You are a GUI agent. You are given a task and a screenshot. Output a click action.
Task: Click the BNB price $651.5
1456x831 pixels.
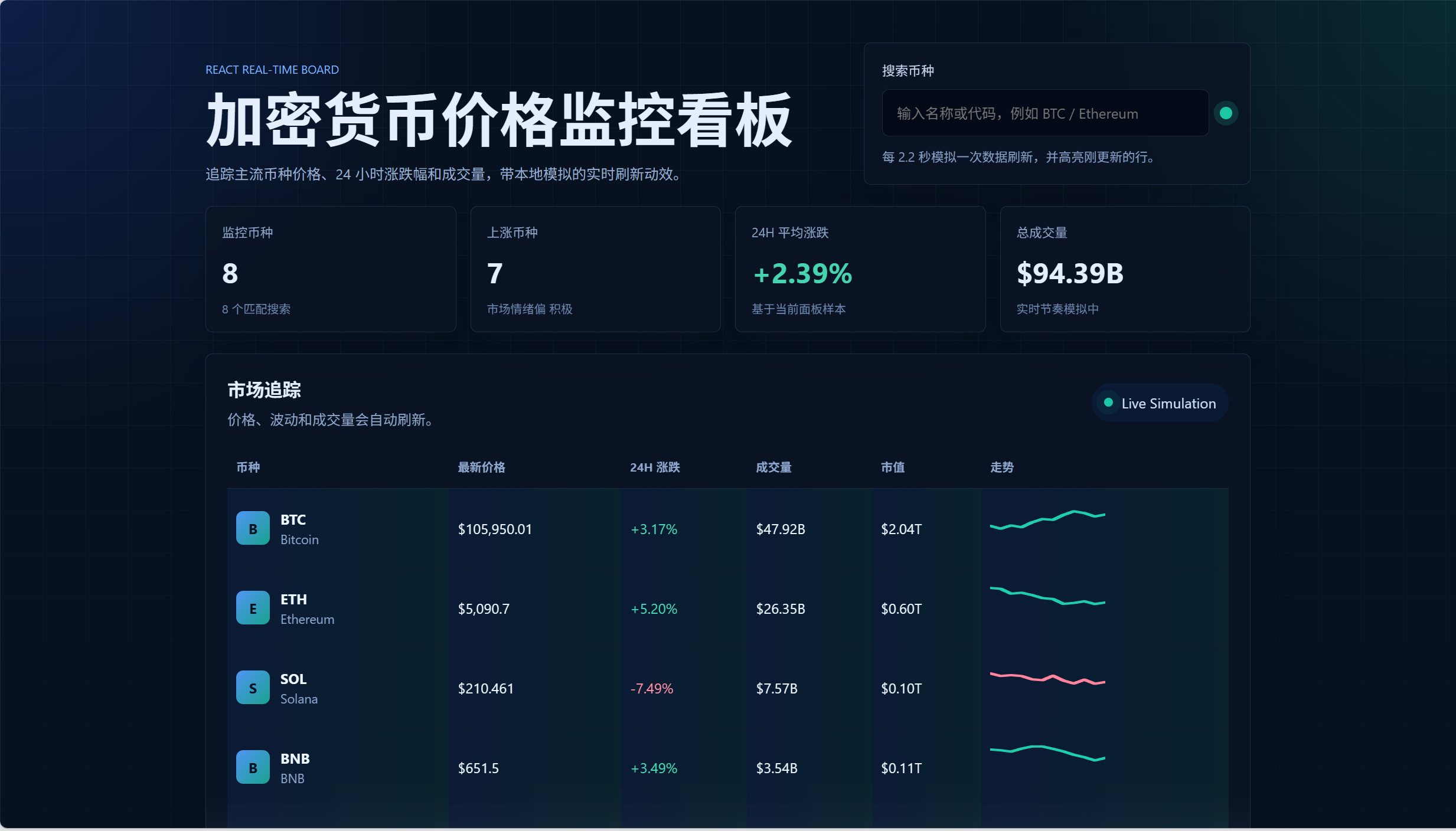coord(478,768)
